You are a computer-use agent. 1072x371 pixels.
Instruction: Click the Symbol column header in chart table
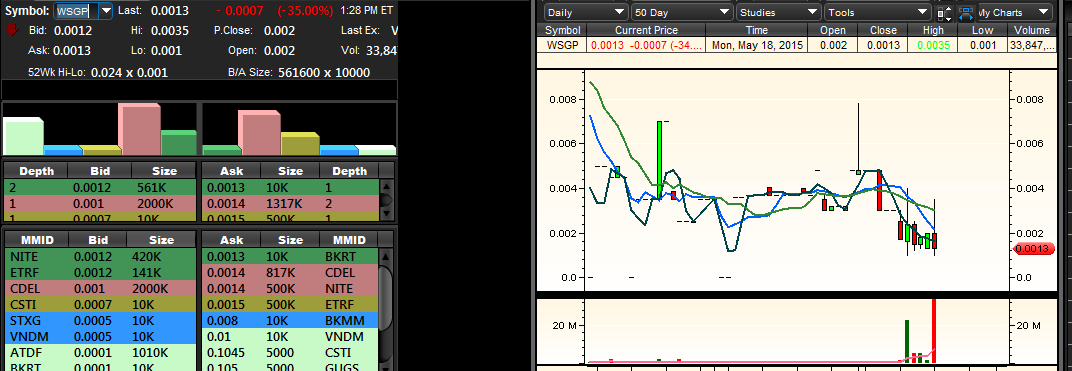coord(563,30)
